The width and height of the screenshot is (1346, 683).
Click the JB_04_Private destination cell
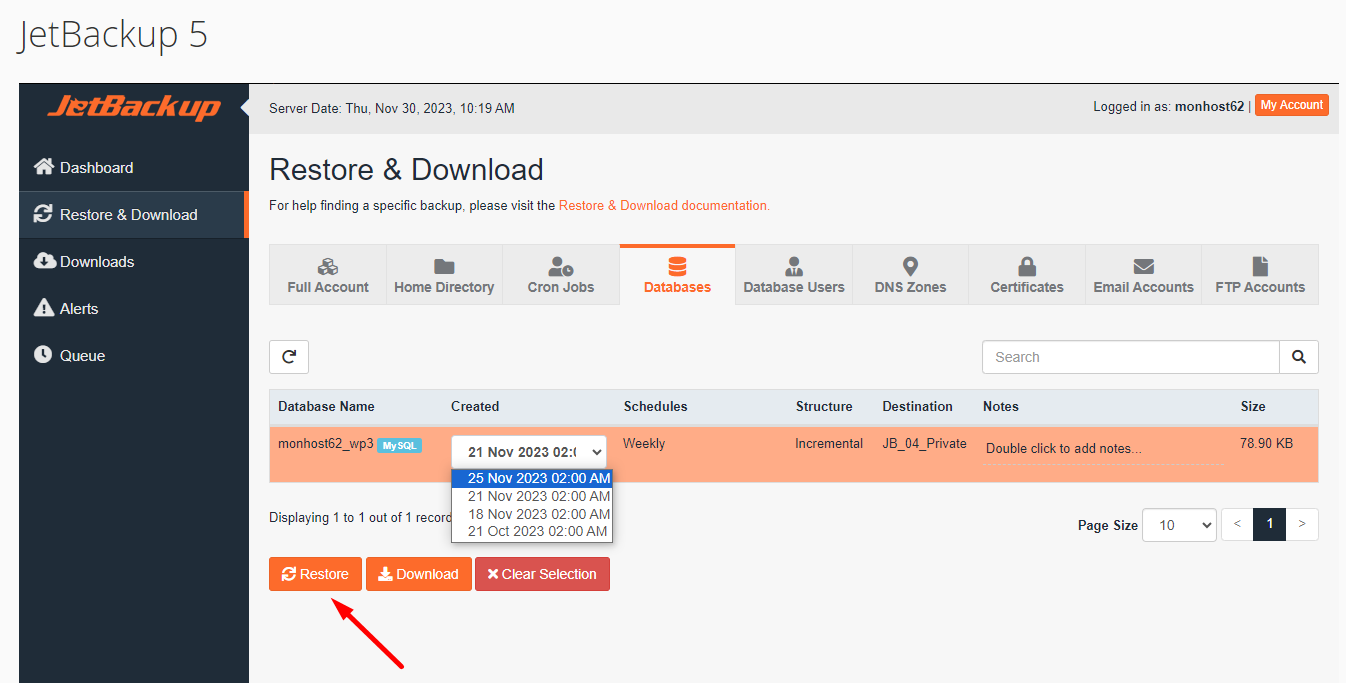pos(924,443)
